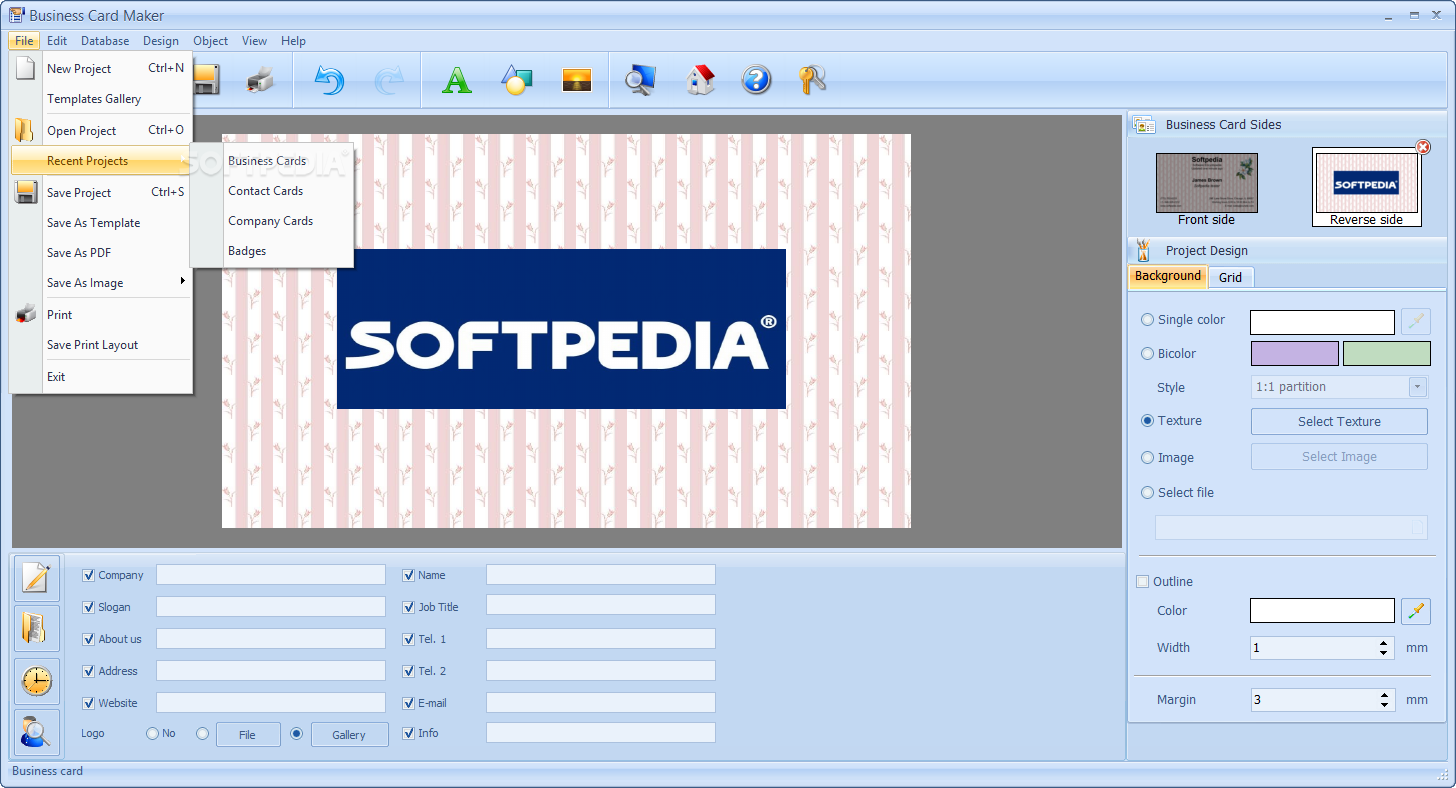1456x788 pixels.
Task: Click the disabled eyedropper next to Single color
Action: 1416,321
